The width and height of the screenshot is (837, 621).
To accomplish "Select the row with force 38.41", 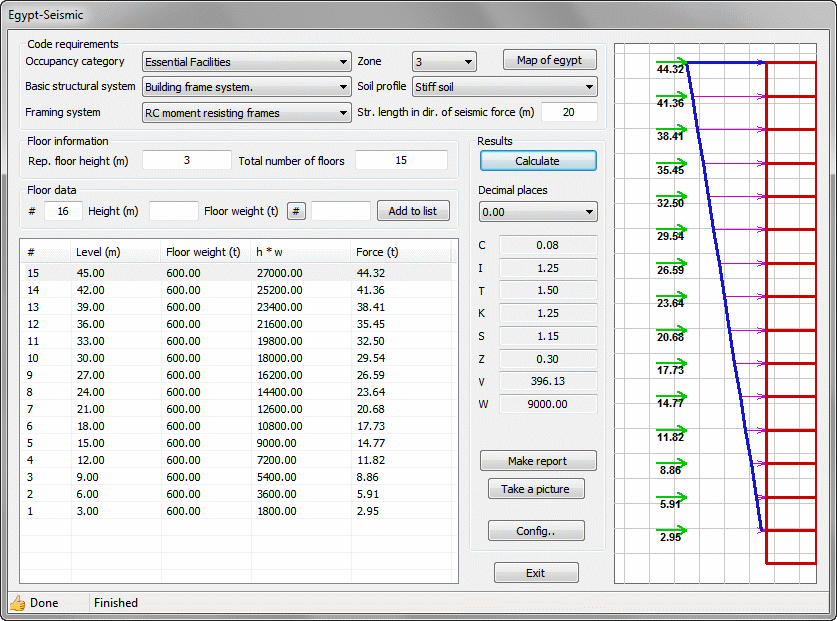I will tap(238, 307).
